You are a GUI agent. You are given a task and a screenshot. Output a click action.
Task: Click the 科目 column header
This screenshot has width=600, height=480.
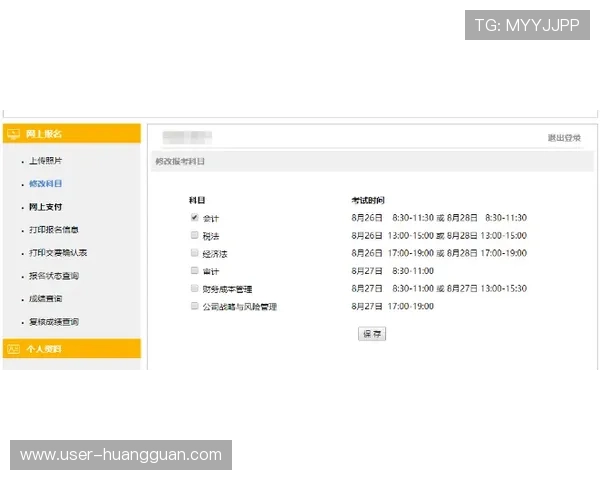[x=197, y=200]
